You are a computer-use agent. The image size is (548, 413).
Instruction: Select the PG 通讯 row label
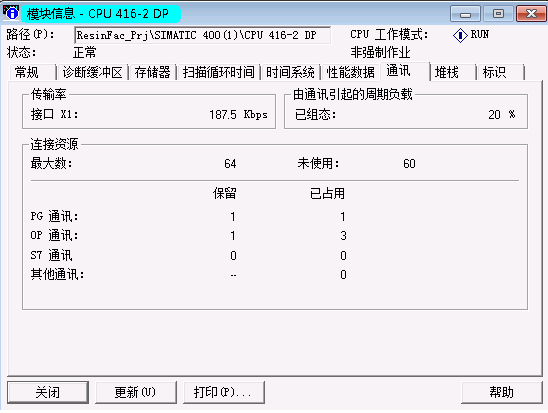click(x=54, y=216)
